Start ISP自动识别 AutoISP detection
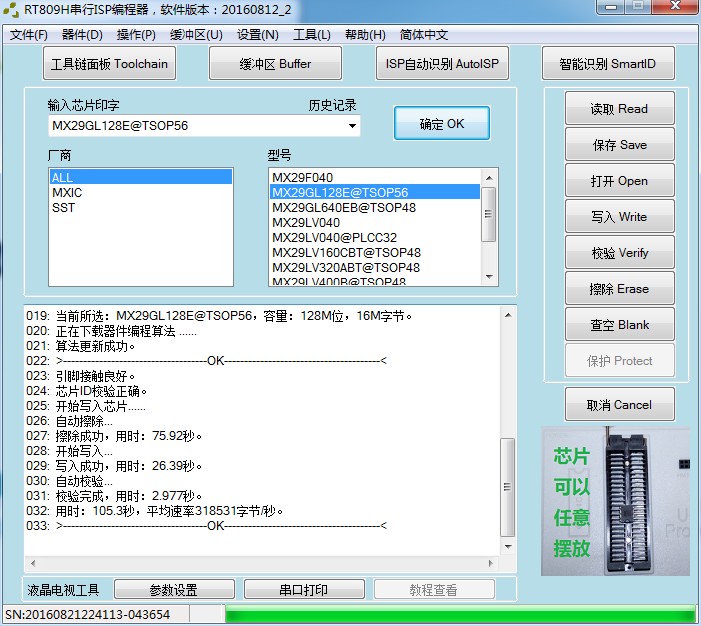 pos(443,64)
